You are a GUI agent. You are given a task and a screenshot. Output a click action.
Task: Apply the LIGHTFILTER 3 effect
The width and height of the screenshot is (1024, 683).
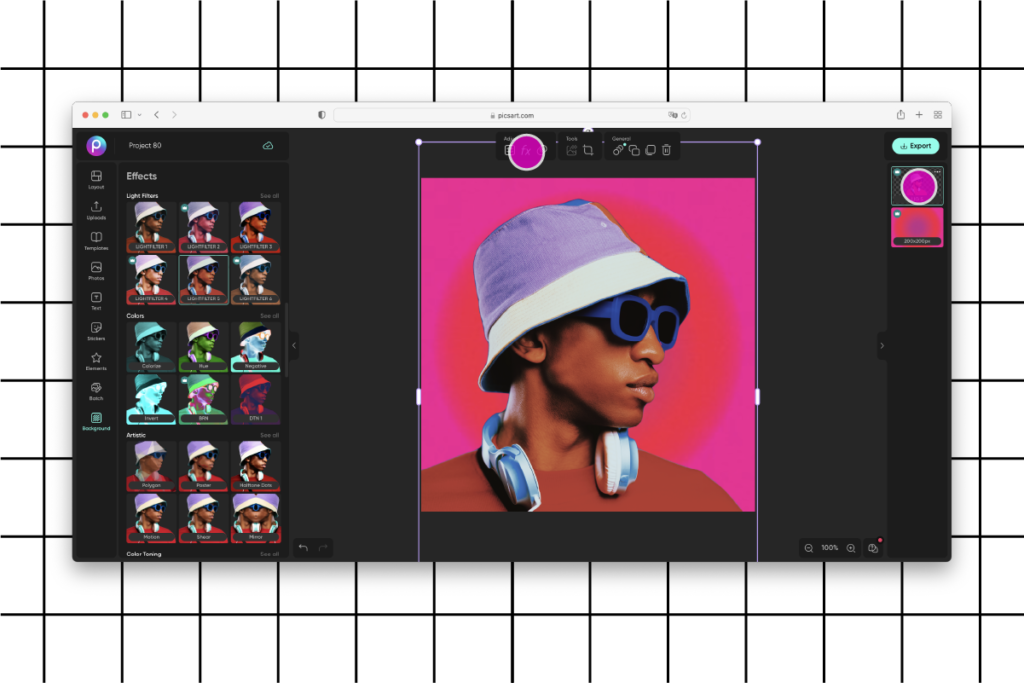coord(255,226)
